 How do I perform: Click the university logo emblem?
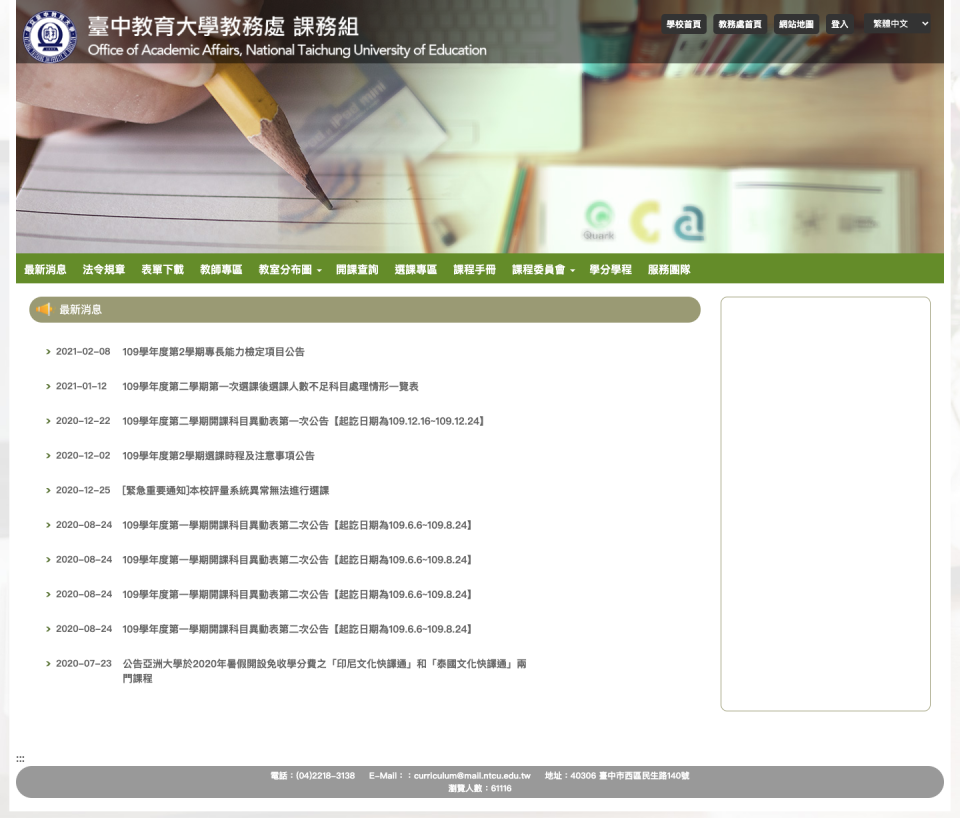(49, 36)
